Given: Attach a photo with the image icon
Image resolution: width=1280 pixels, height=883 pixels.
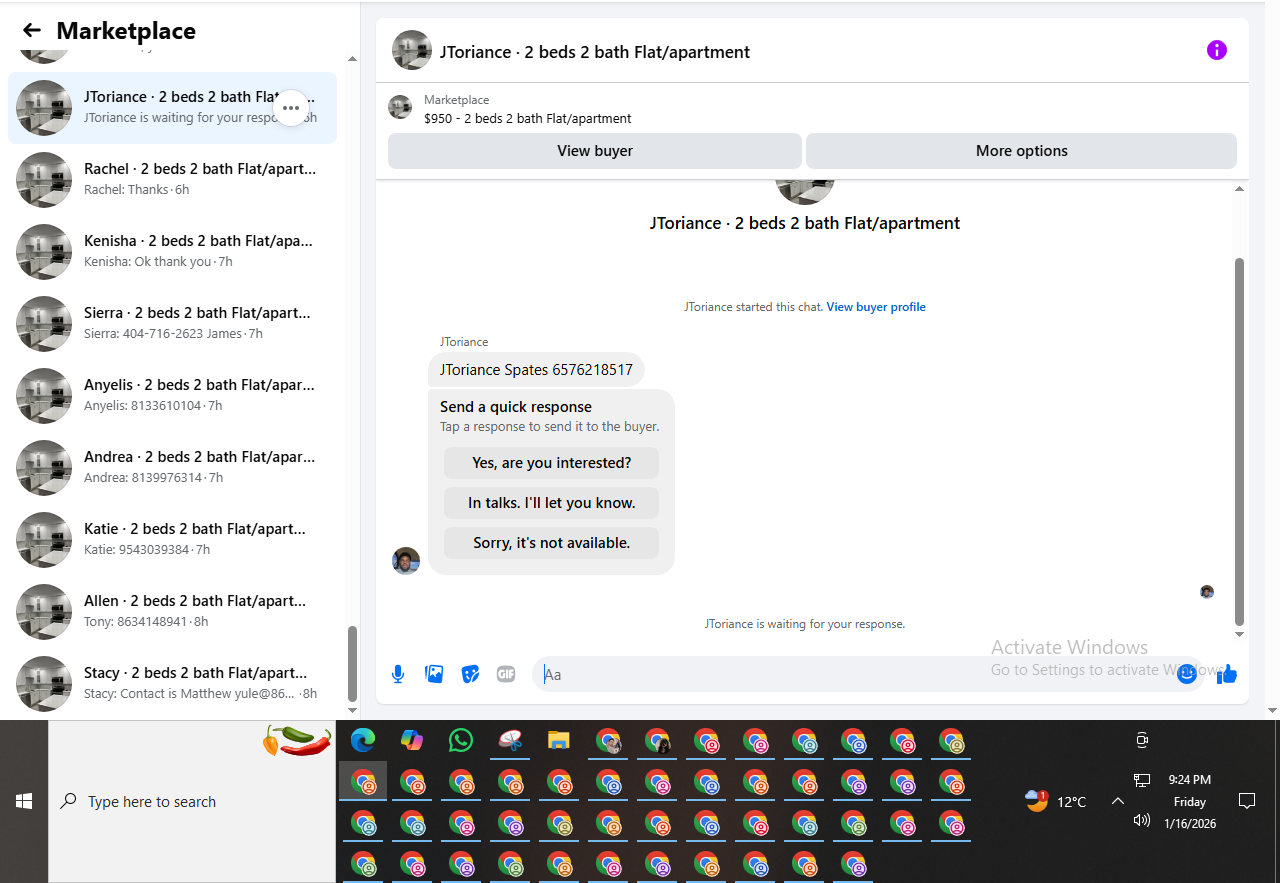Looking at the screenshot, I should click(434, 674).
